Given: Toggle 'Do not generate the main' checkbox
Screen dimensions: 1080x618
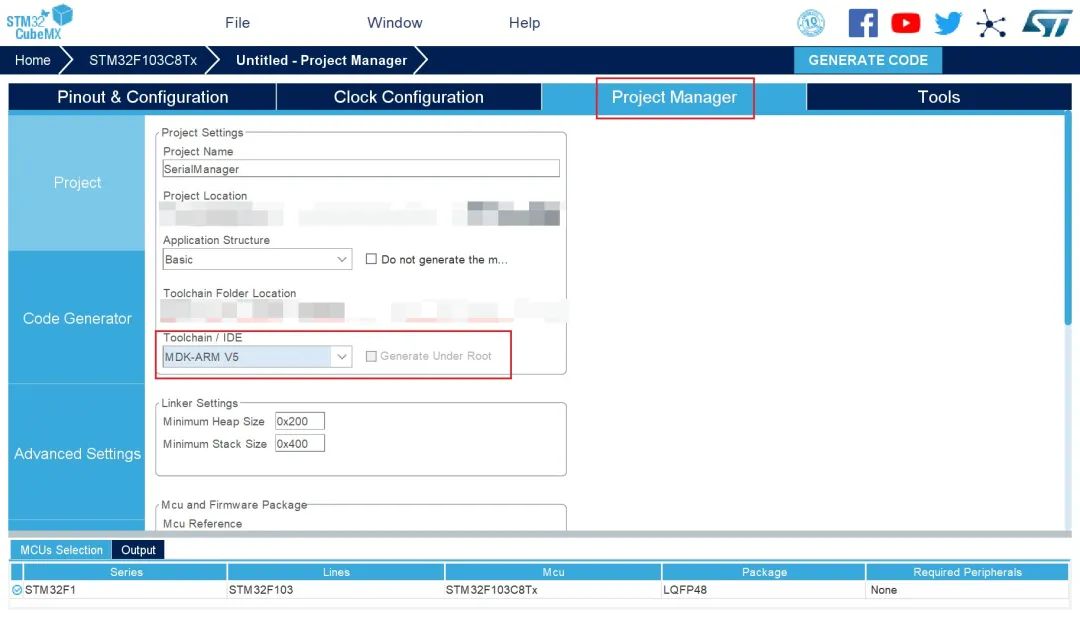Looking at the screenshot, I should coord(371,259).
